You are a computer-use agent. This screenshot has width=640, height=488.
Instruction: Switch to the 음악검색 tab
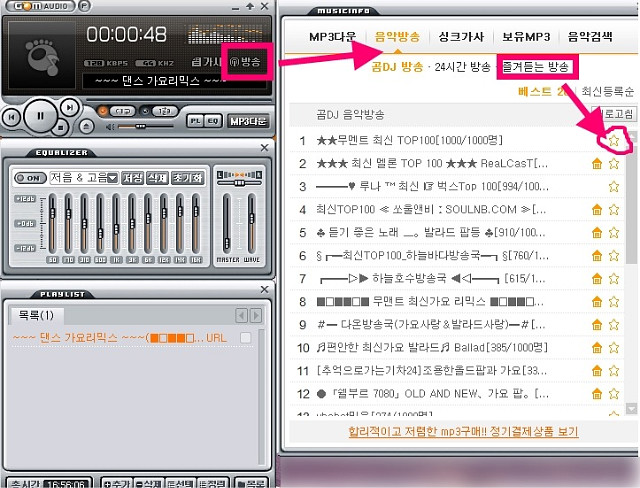[x=590, y=37]
